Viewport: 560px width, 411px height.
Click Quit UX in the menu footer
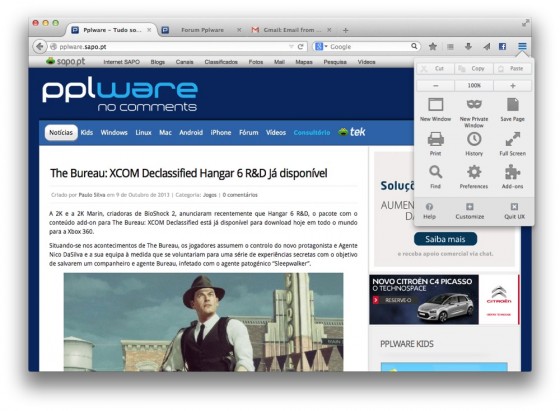[x=514, y=211]
